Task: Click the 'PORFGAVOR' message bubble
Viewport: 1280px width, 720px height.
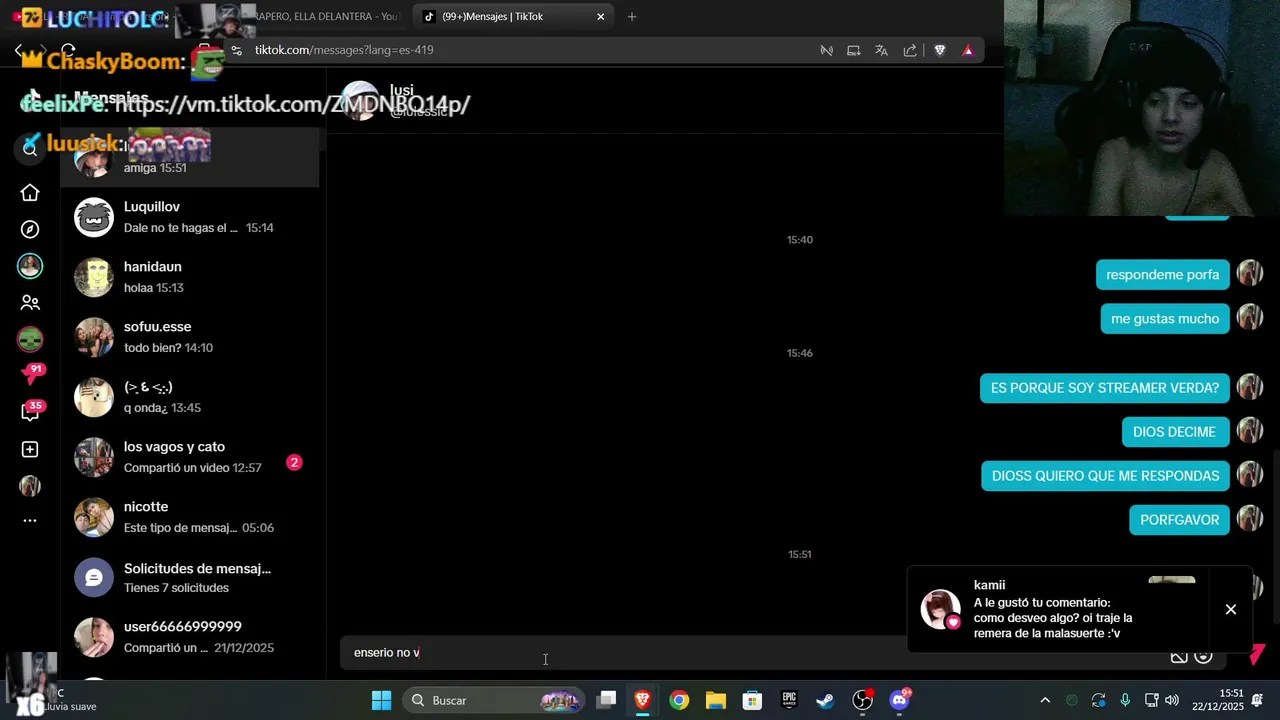Action: pyautogui.click(x=1179, y=520)
